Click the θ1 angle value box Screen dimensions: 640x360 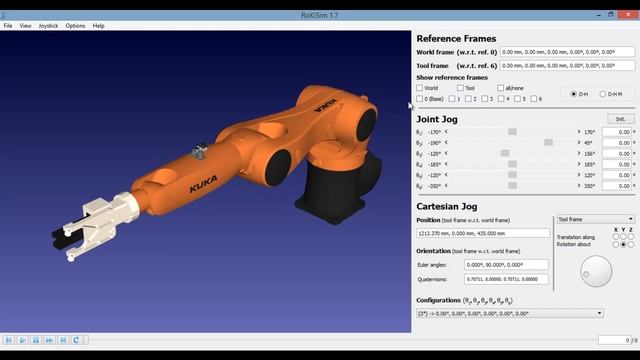(x=617, y=132)
